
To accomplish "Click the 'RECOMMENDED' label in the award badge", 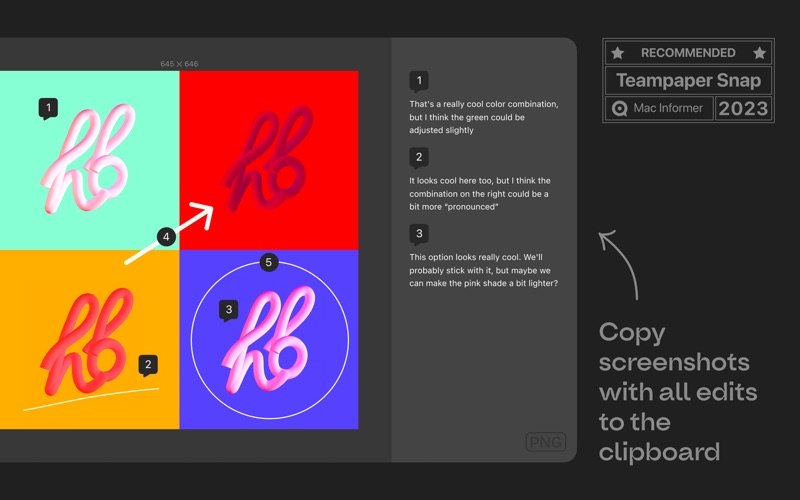I will (688, 53).
